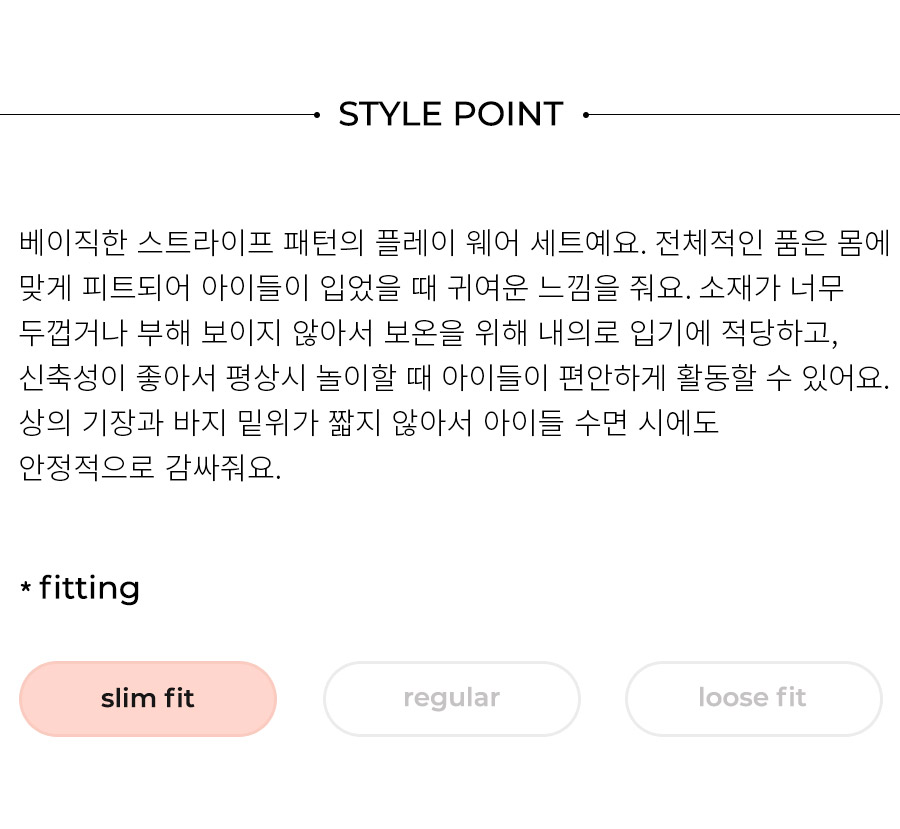Click the line starting with 베이직한

pyautogui.click(x=455, y=243)
